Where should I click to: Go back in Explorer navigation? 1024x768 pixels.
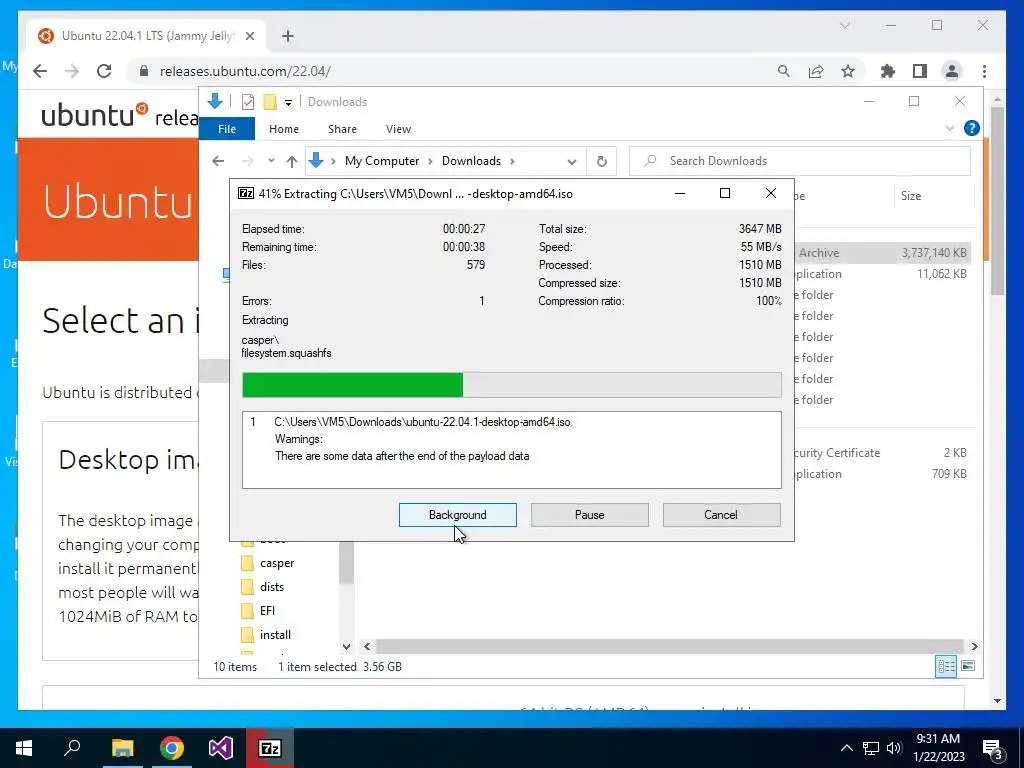(218, 161)
